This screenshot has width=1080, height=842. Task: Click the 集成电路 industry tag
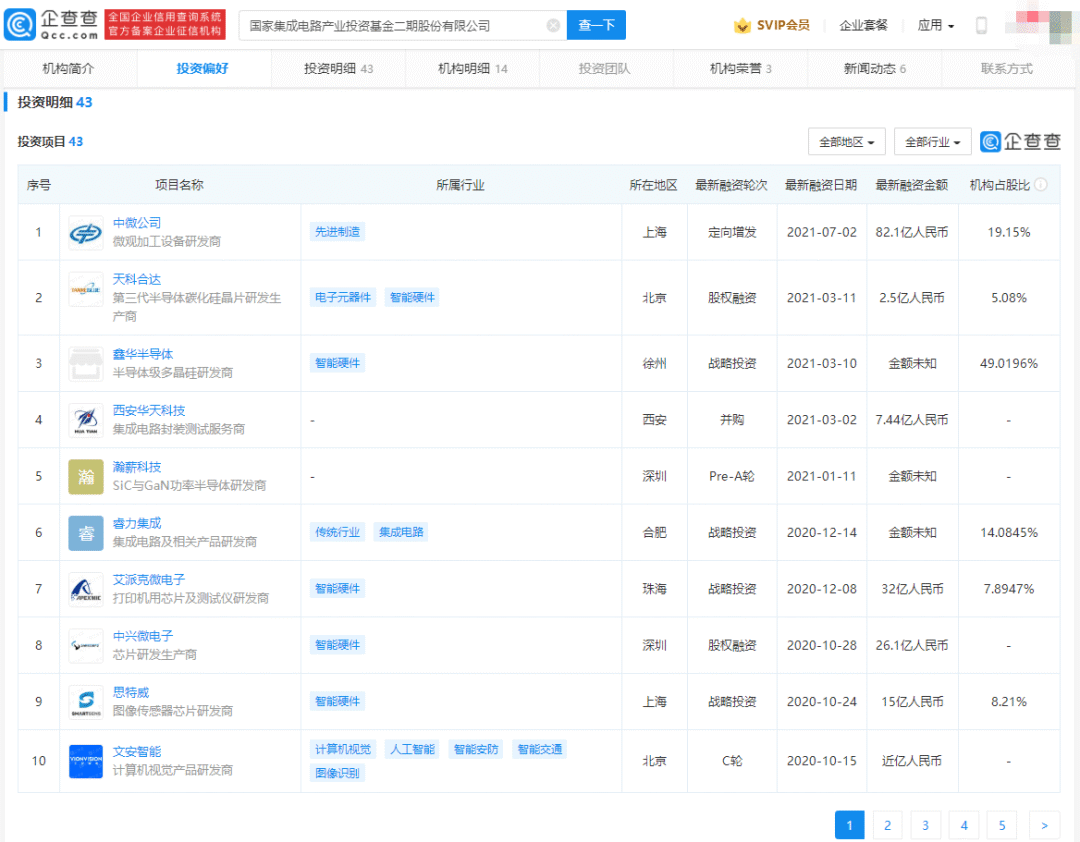tap(401, 532)
